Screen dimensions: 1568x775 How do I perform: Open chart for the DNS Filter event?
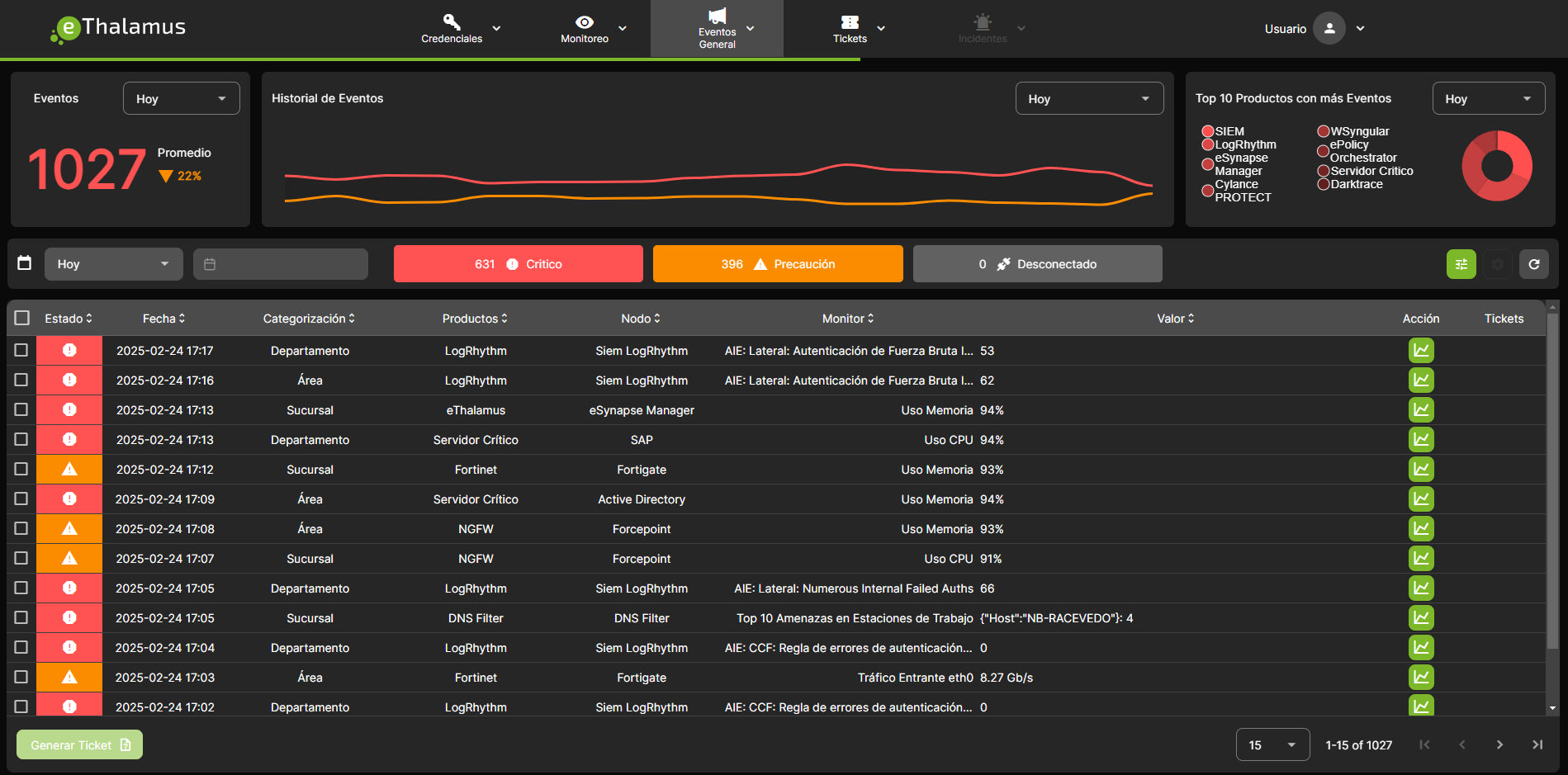tap(1421, 618)
